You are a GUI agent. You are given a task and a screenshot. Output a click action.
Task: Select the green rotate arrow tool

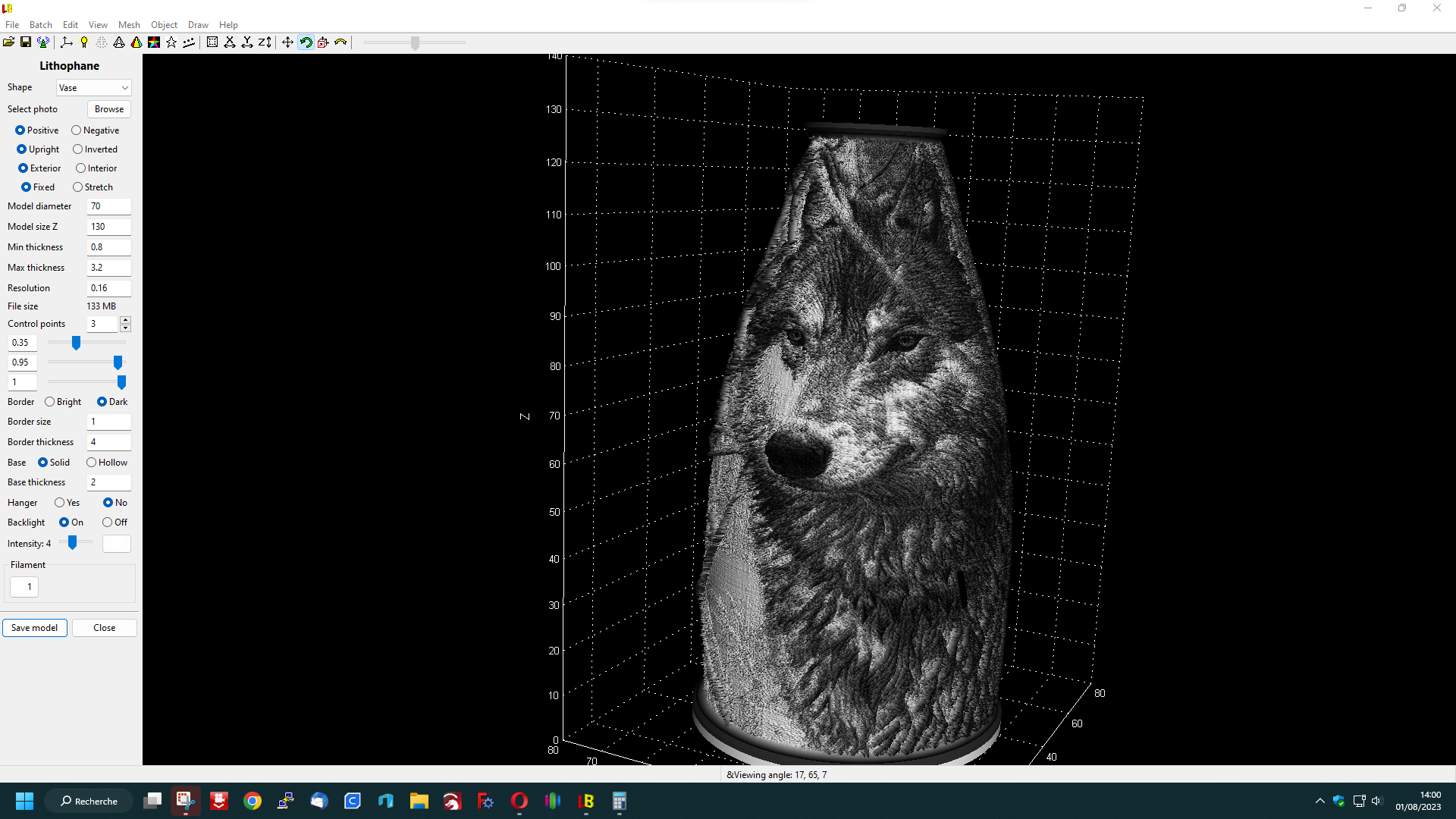[306, 42]
